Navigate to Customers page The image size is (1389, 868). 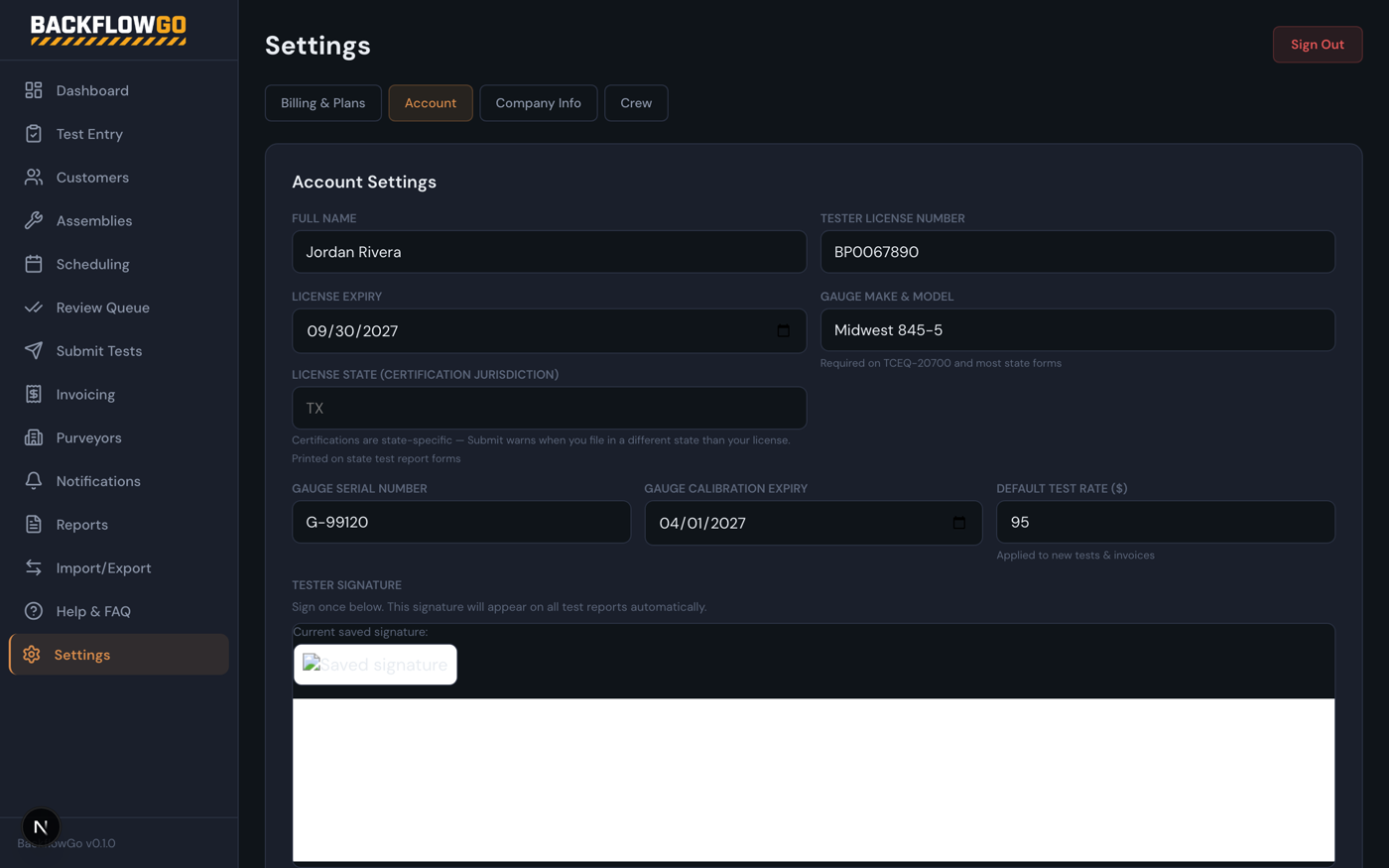tap(119, 178)
